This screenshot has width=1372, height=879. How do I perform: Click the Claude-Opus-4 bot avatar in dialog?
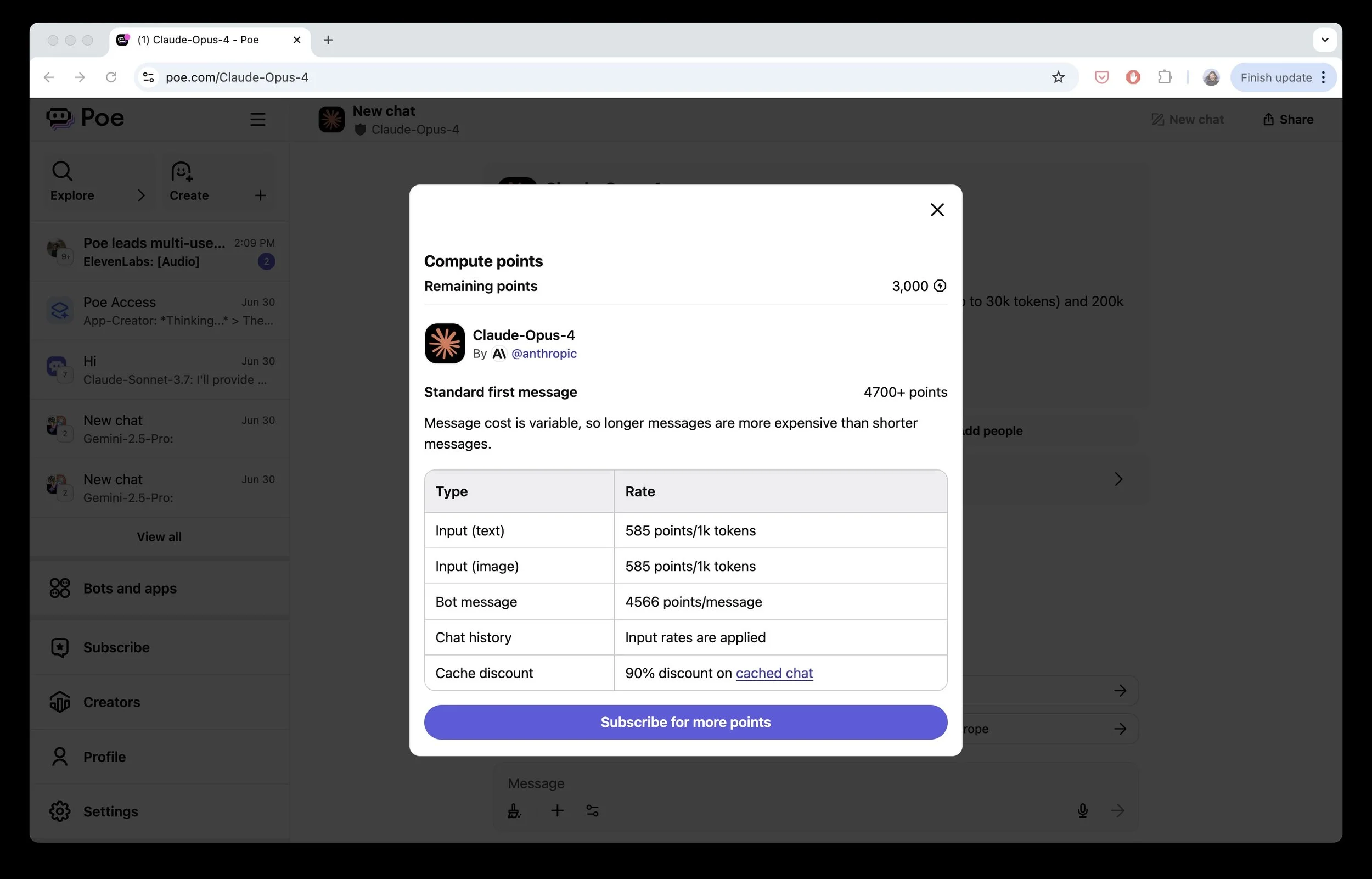pyautogui.click(x=445, y=344)
